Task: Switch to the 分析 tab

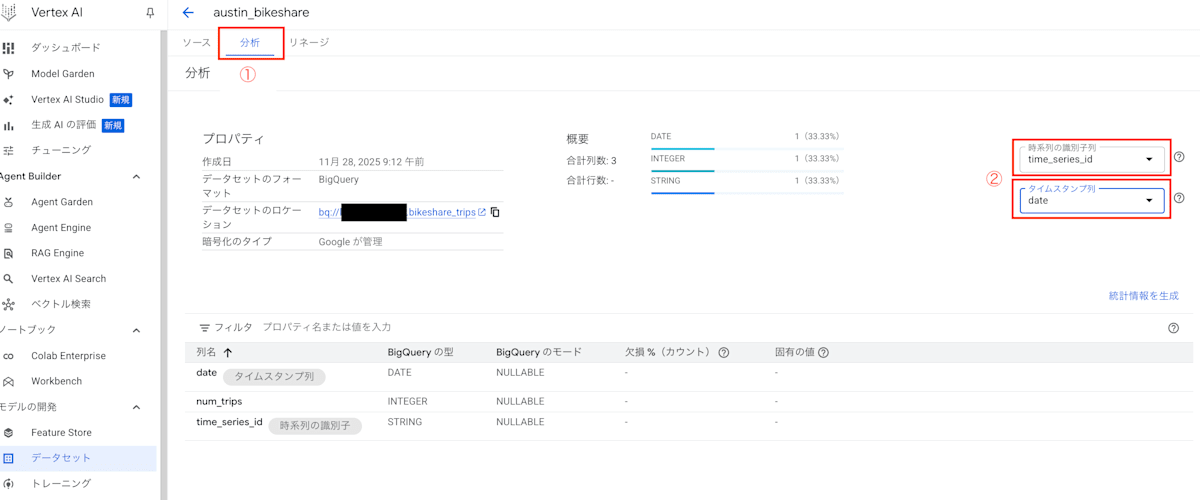Action: coord(250,43)
